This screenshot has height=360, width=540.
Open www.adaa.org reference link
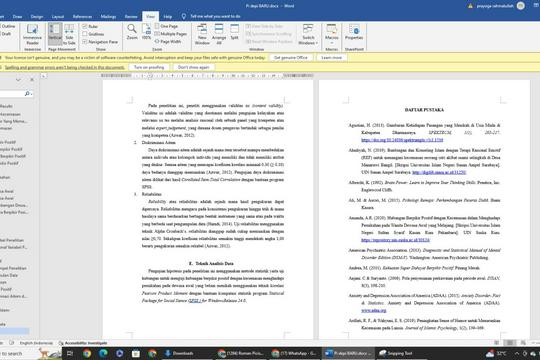374,310
